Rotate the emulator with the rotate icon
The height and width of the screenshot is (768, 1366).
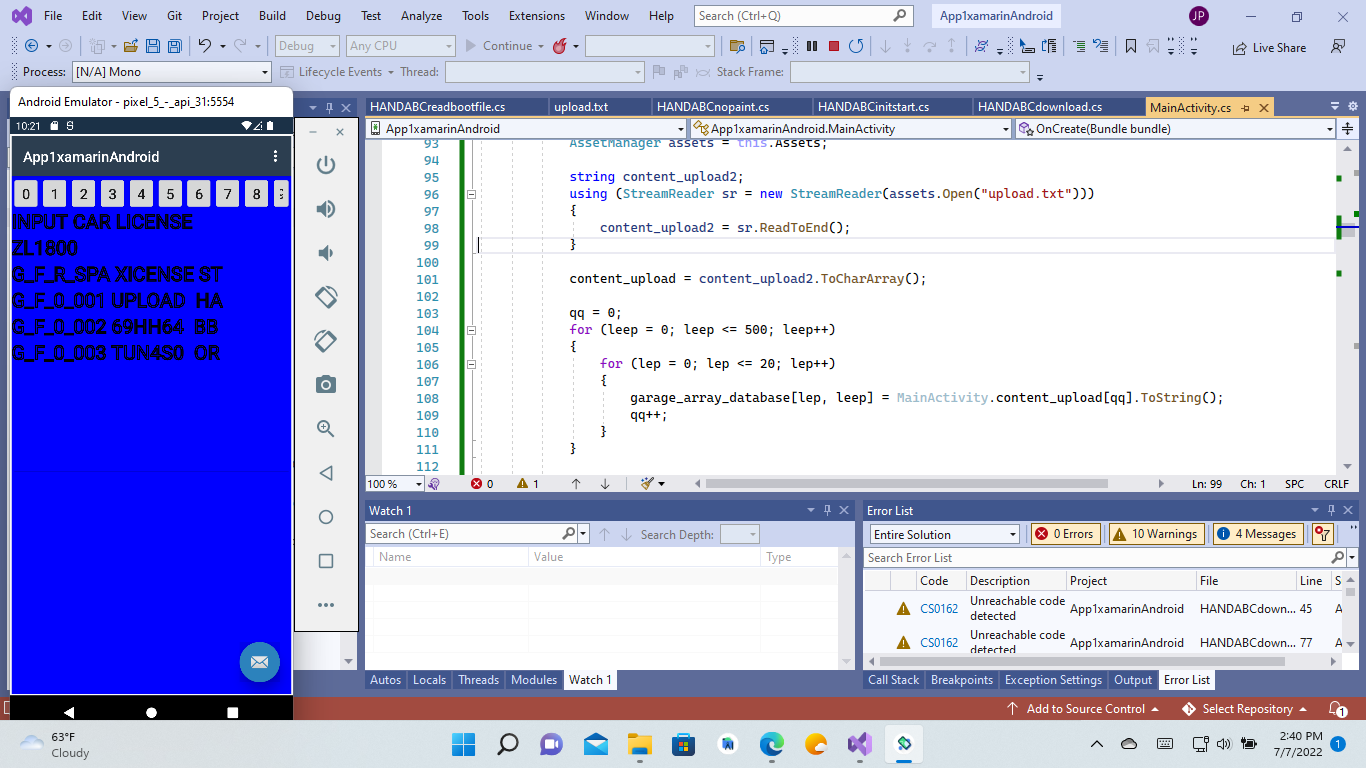point(325,296)
